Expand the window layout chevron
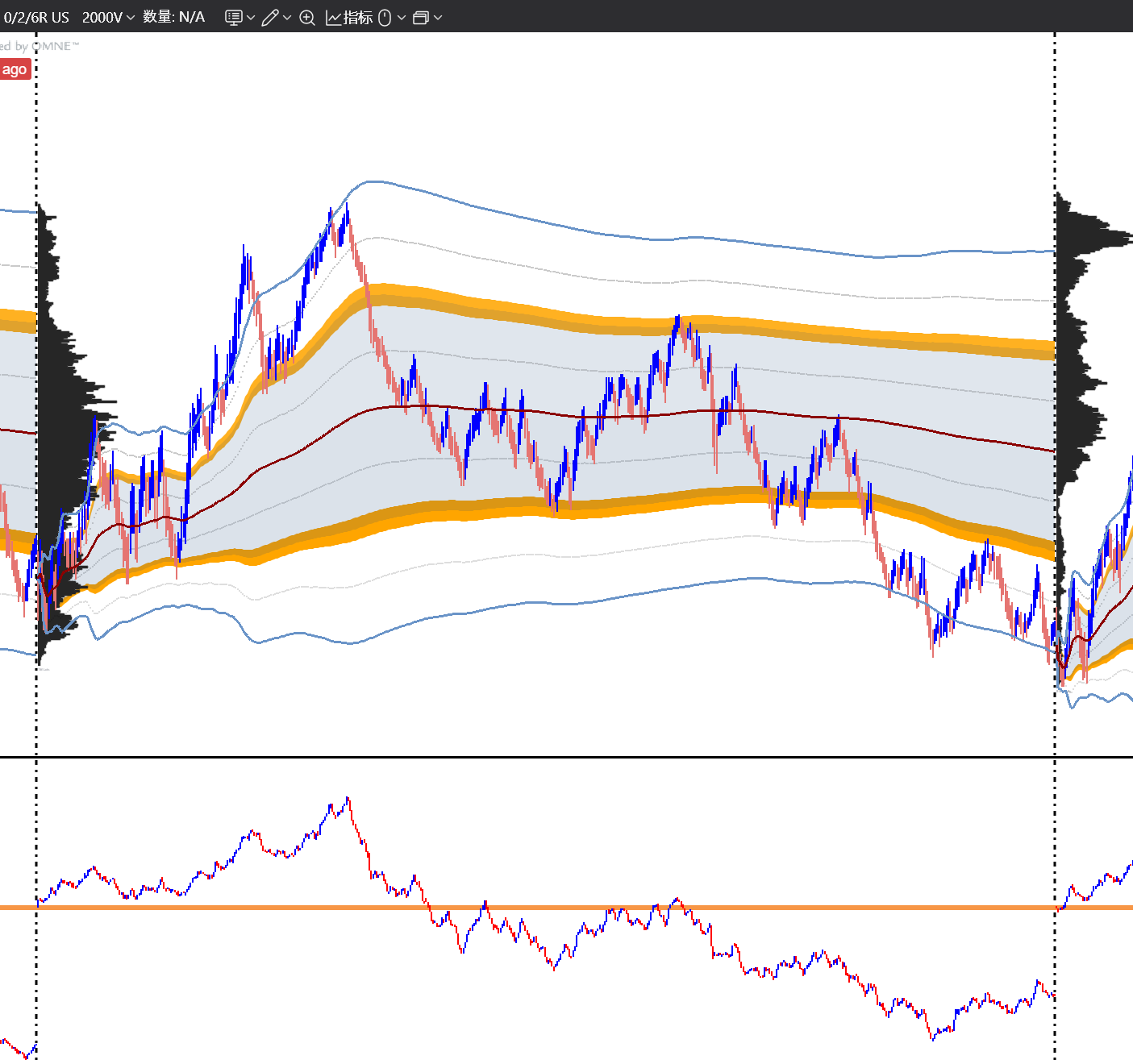Screen dimensions: 1133x1064 (438, 18)
